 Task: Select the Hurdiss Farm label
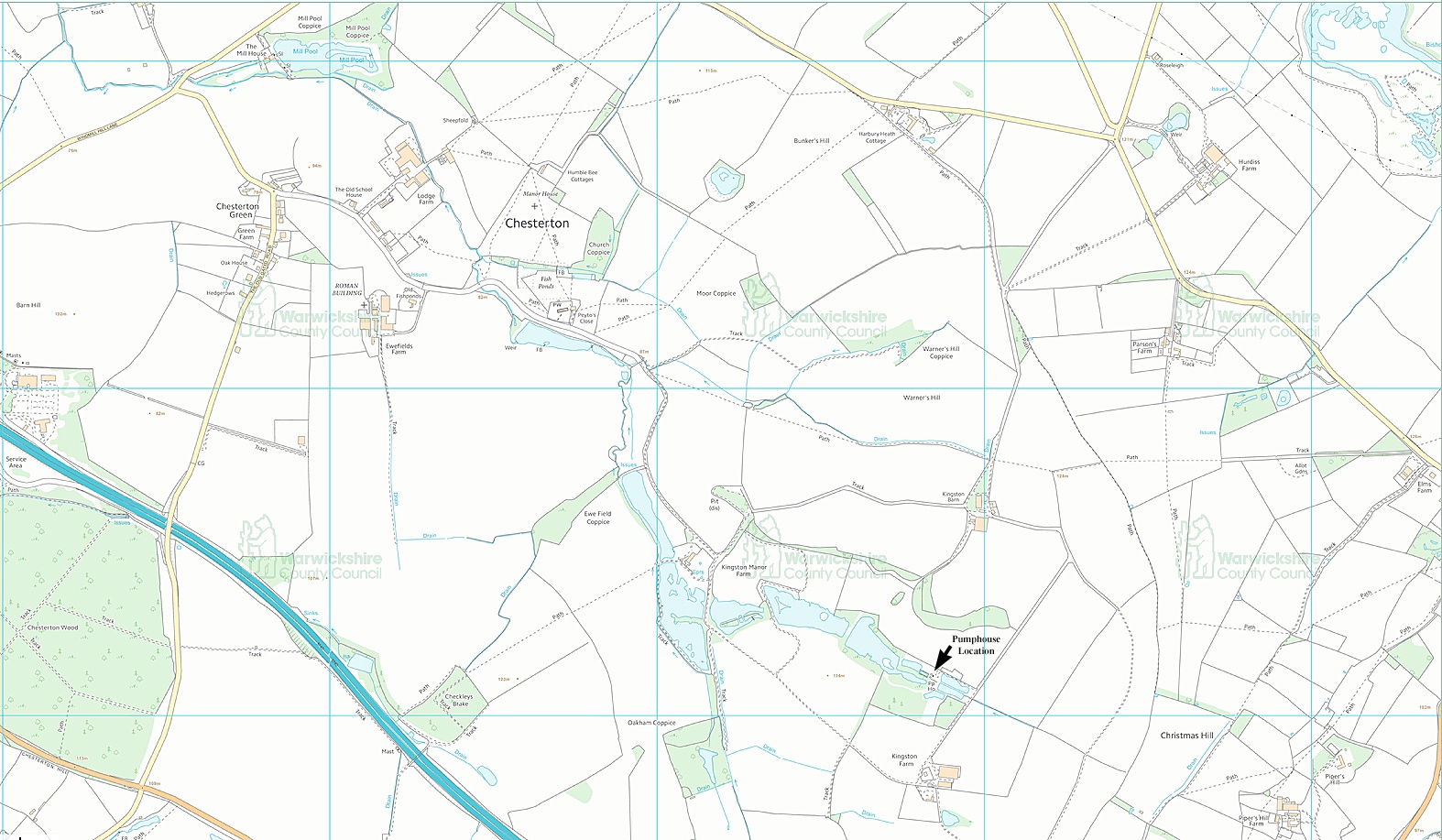click(x=1249, y=165)
